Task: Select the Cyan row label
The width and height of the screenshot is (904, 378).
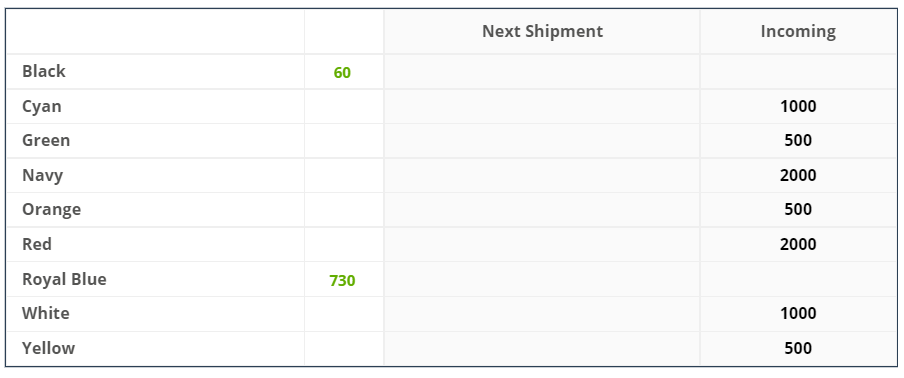Action: tap(42, 107)
